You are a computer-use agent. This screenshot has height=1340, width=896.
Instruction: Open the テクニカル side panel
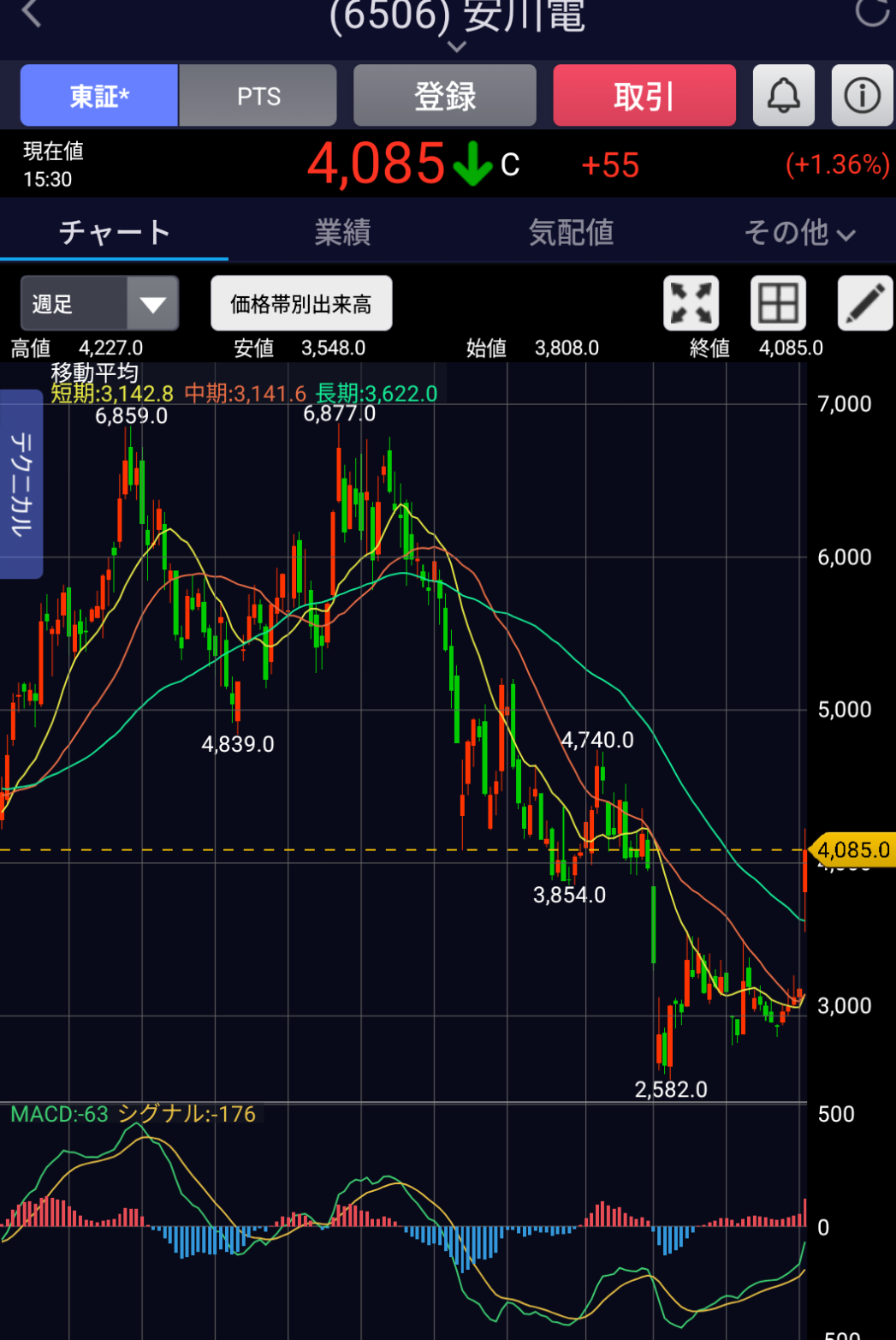(21, 484)
